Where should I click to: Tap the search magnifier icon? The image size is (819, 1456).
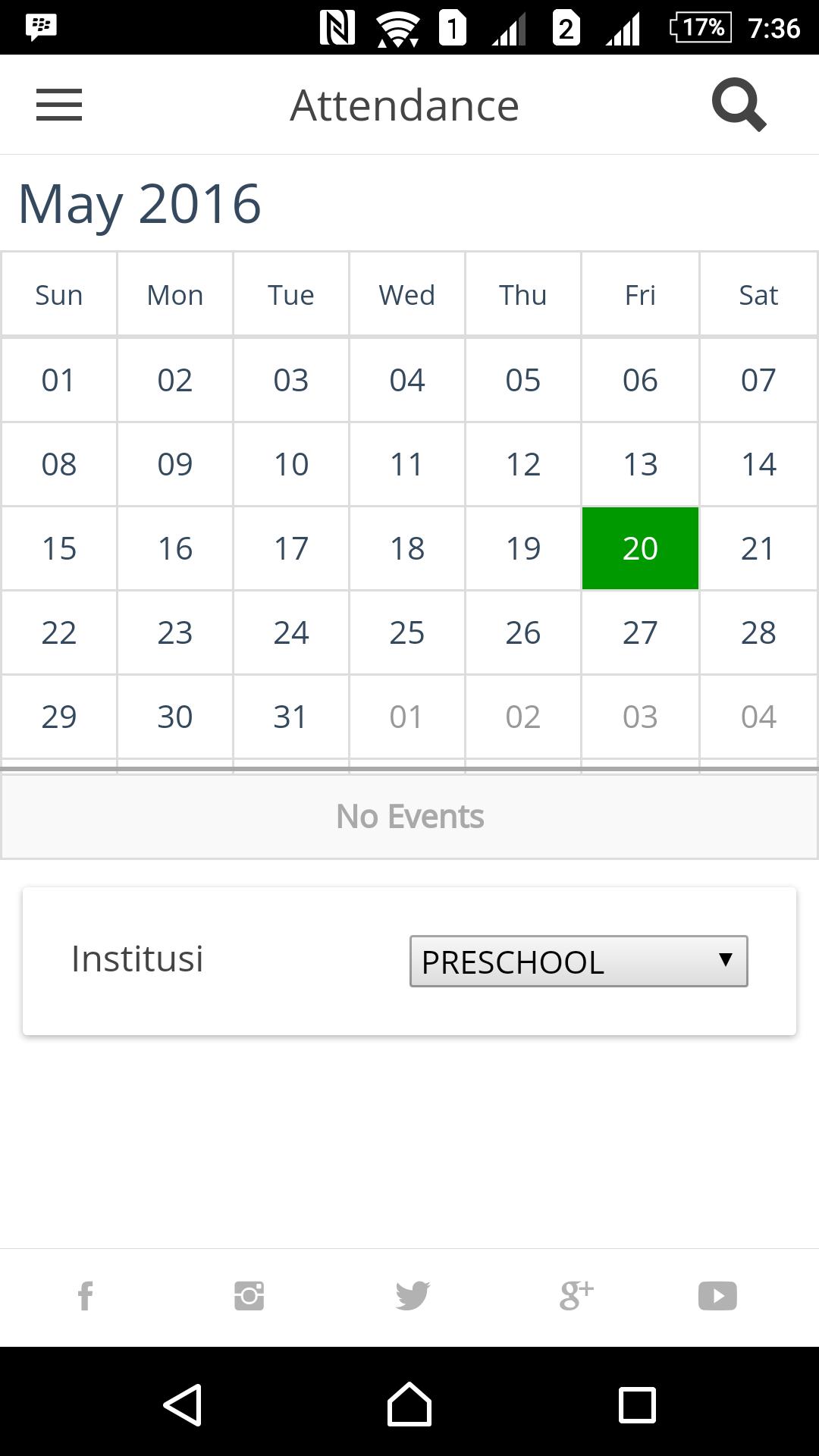coord(739,105)
